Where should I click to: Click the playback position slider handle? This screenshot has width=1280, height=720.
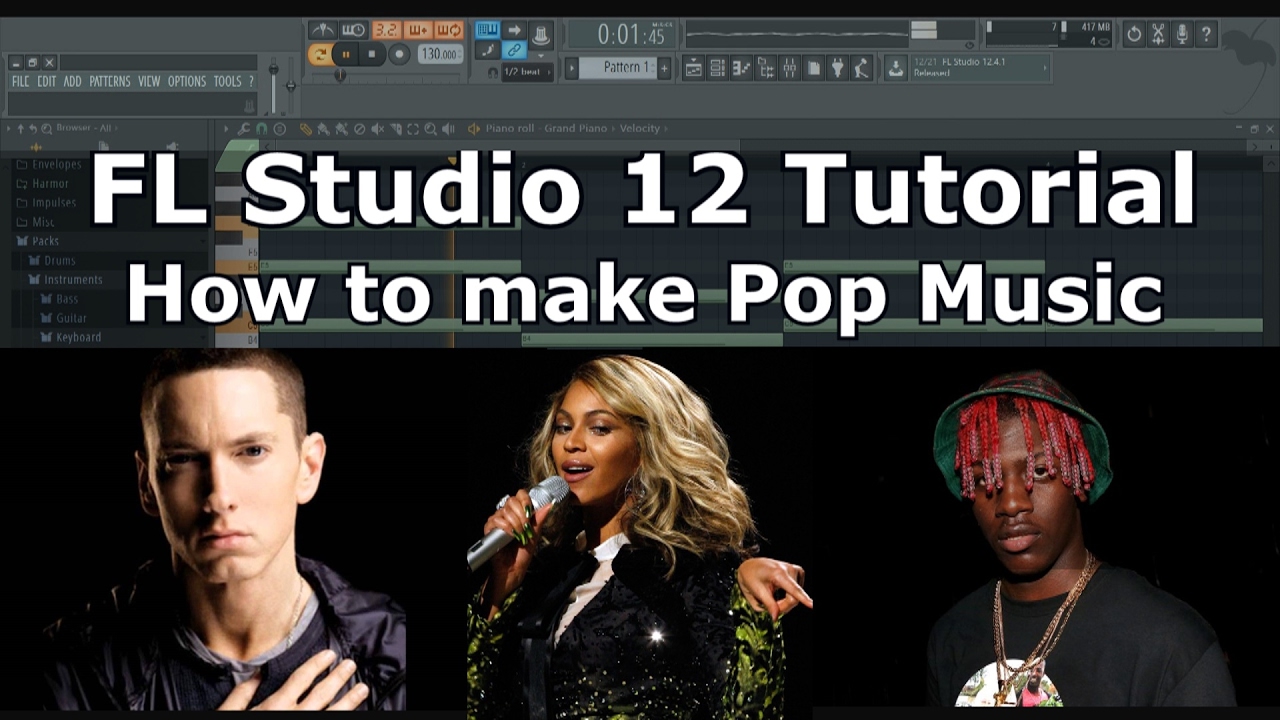[x=340, y=74]
